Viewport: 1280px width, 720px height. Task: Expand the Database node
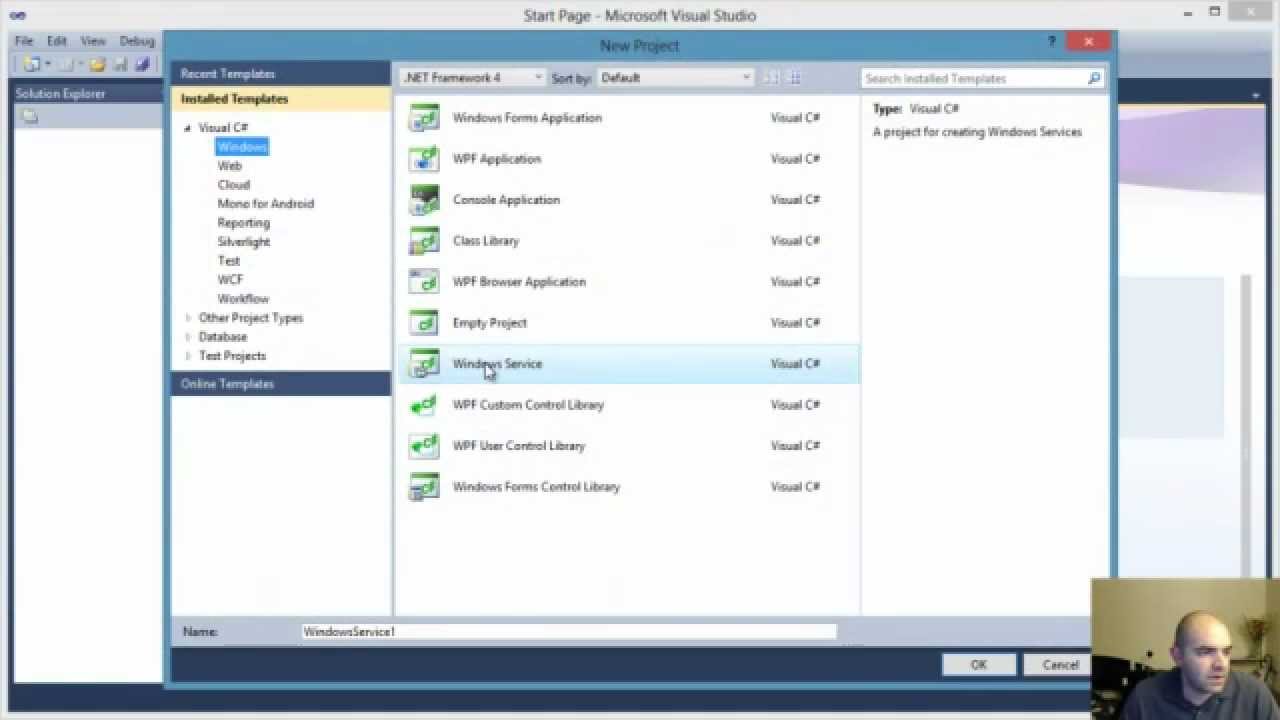click(187, 337)
